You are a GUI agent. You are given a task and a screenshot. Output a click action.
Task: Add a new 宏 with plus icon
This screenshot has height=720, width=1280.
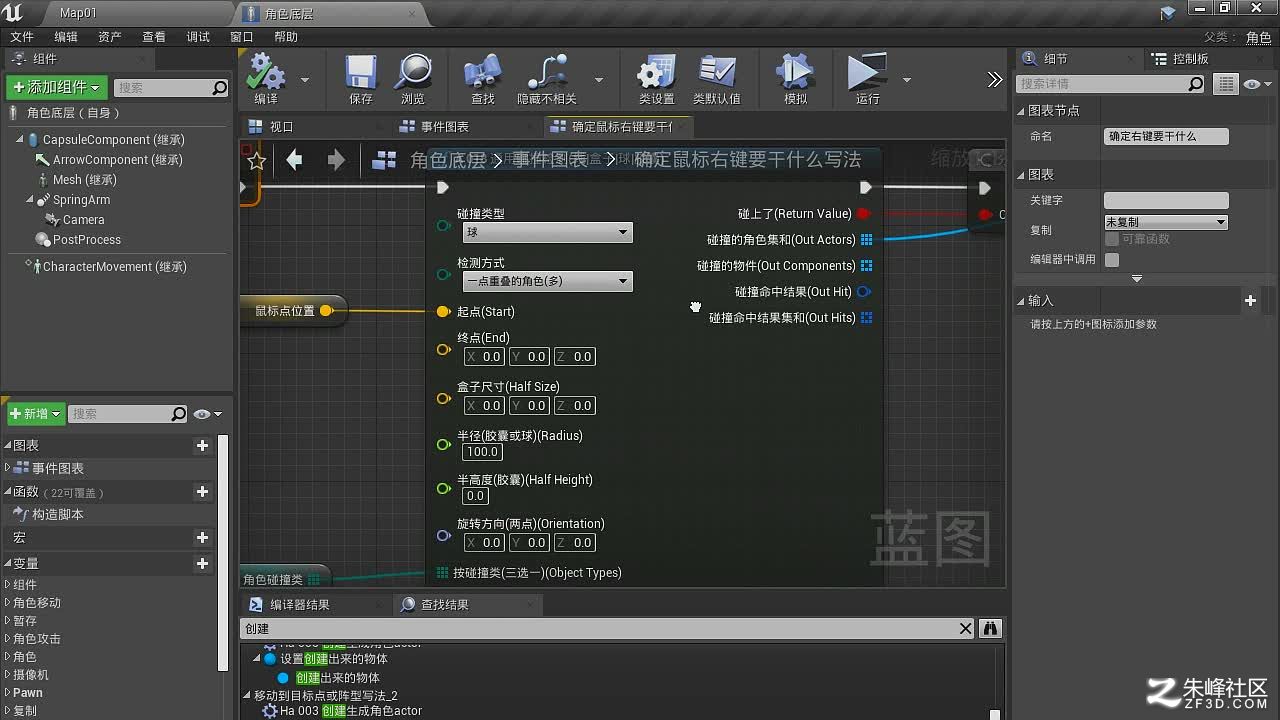click(x=202, y=538)
